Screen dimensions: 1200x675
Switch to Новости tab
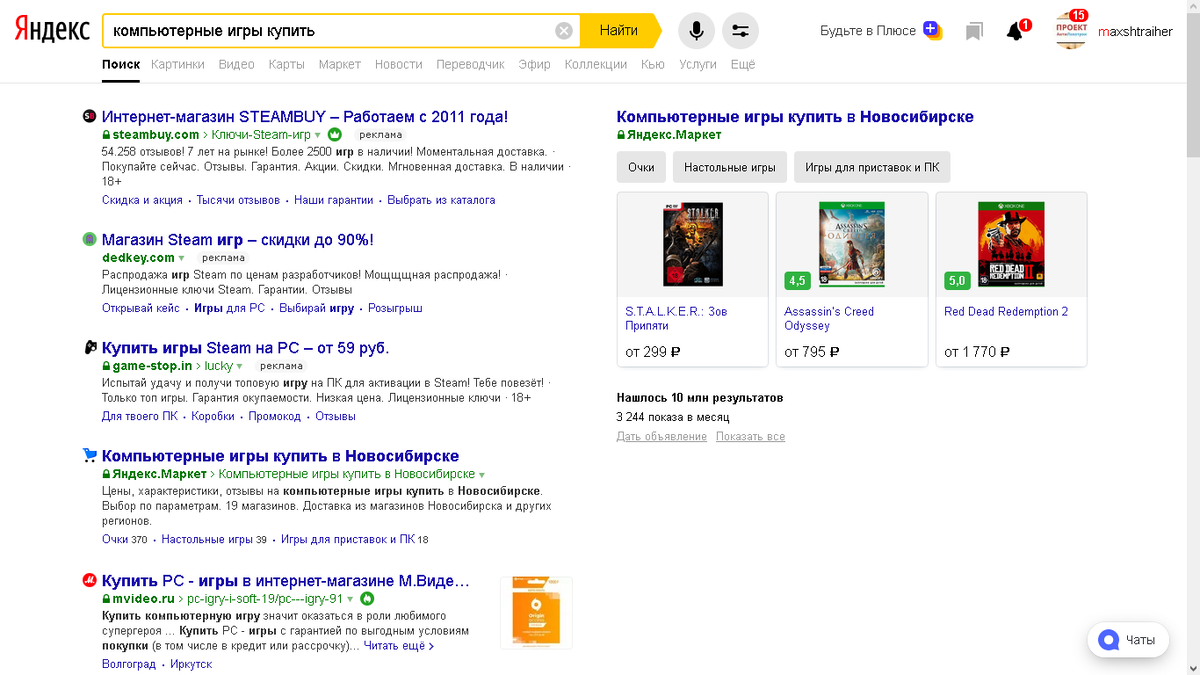pyautogui.click(x=399, y=64)
